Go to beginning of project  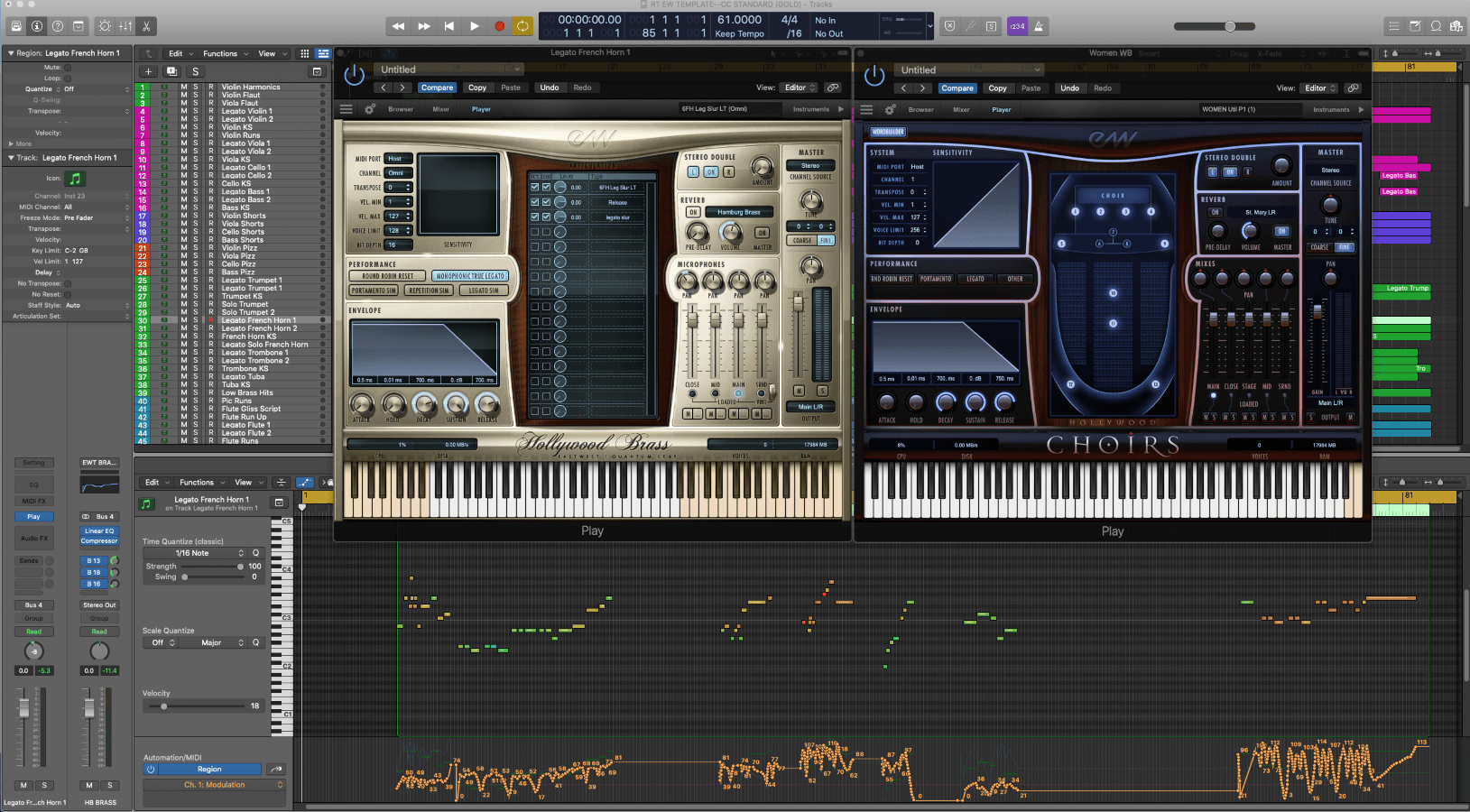click(448, 26)
